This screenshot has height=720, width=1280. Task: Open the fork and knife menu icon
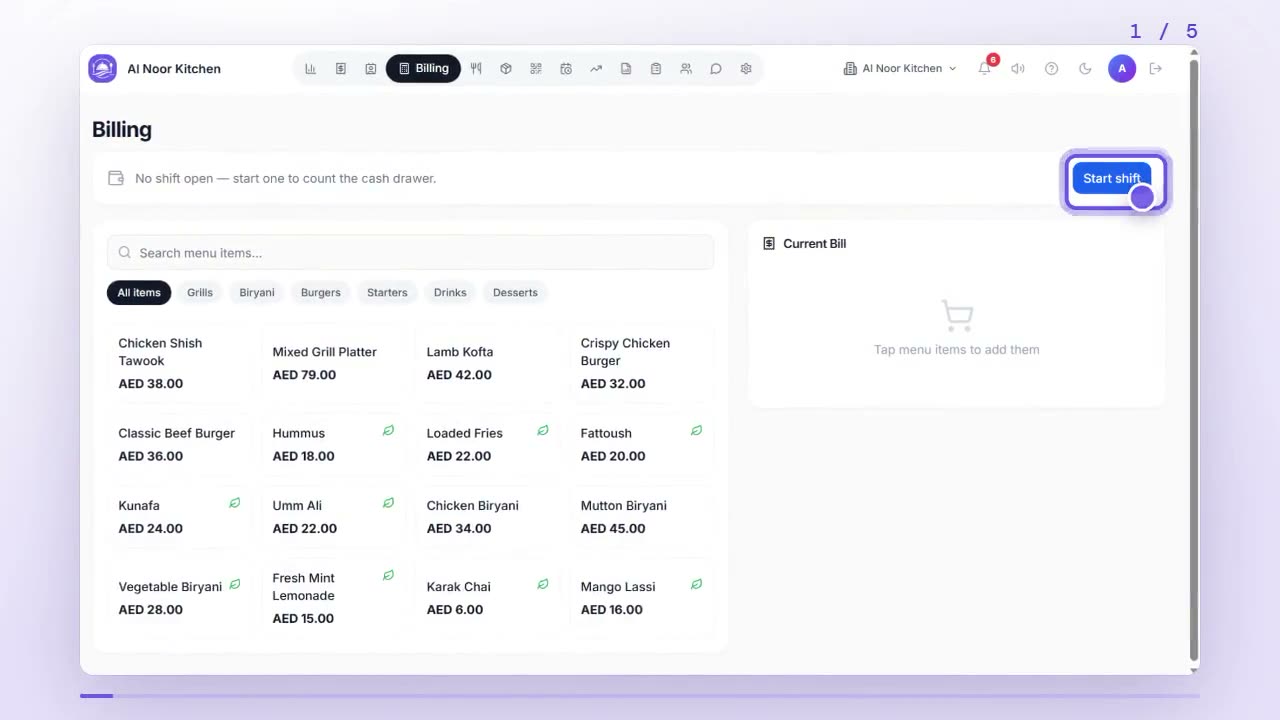point(476,69)
